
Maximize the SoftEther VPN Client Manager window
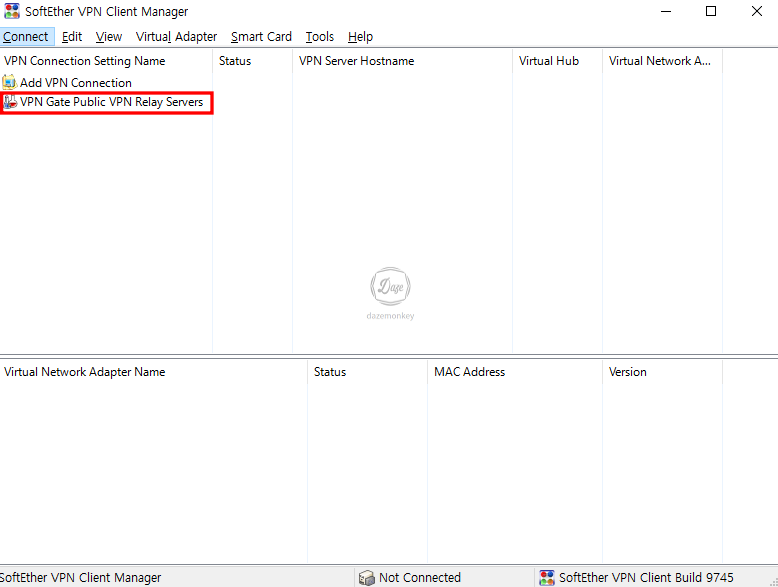pos(711,11)
